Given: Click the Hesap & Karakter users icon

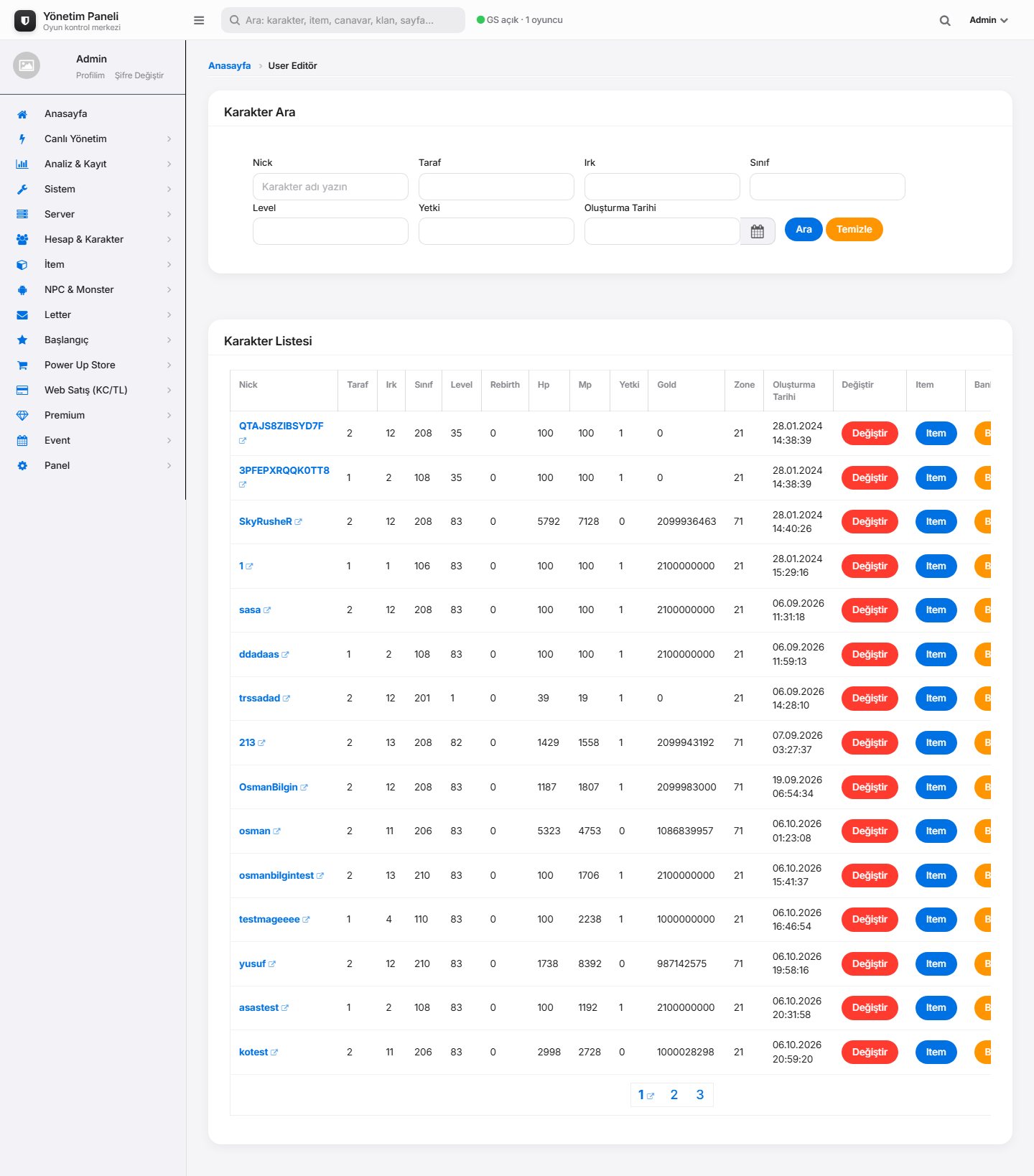Looking at the screenshot, I should point(22,240).
